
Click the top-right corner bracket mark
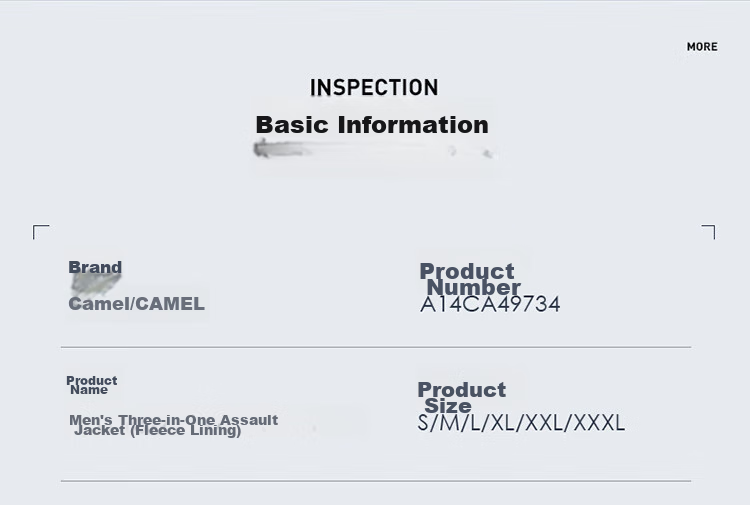tap(708, 232)
